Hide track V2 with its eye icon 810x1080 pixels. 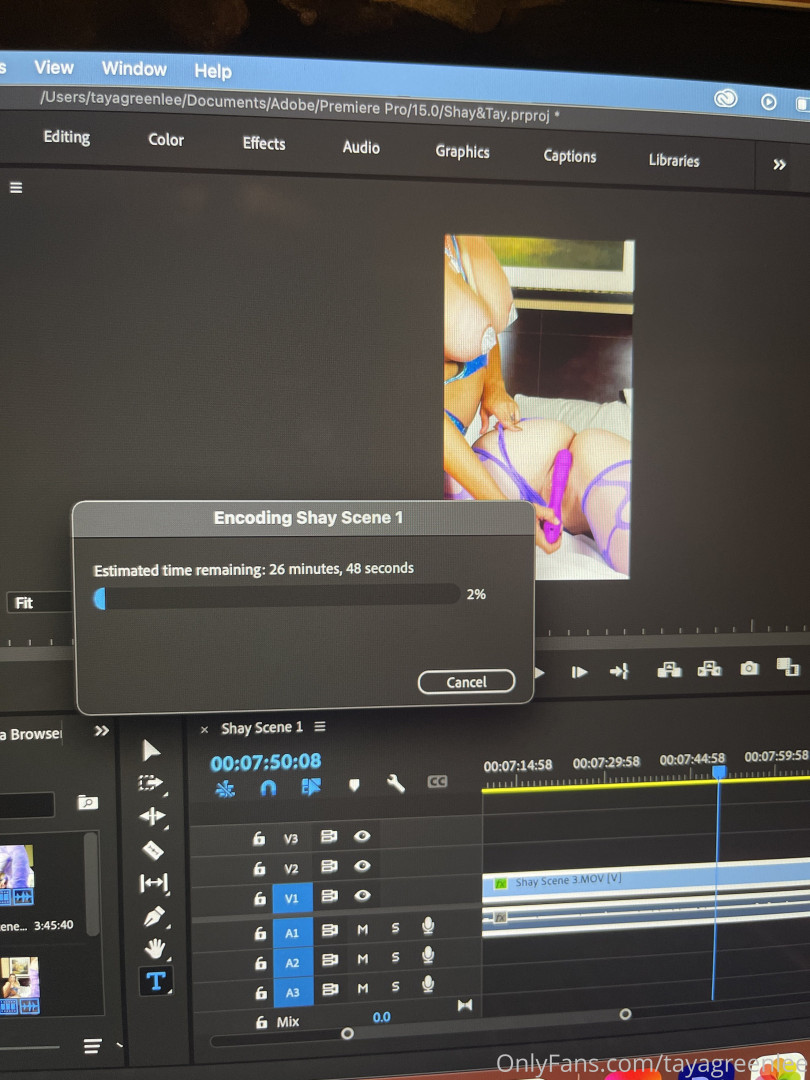[362, 866]
